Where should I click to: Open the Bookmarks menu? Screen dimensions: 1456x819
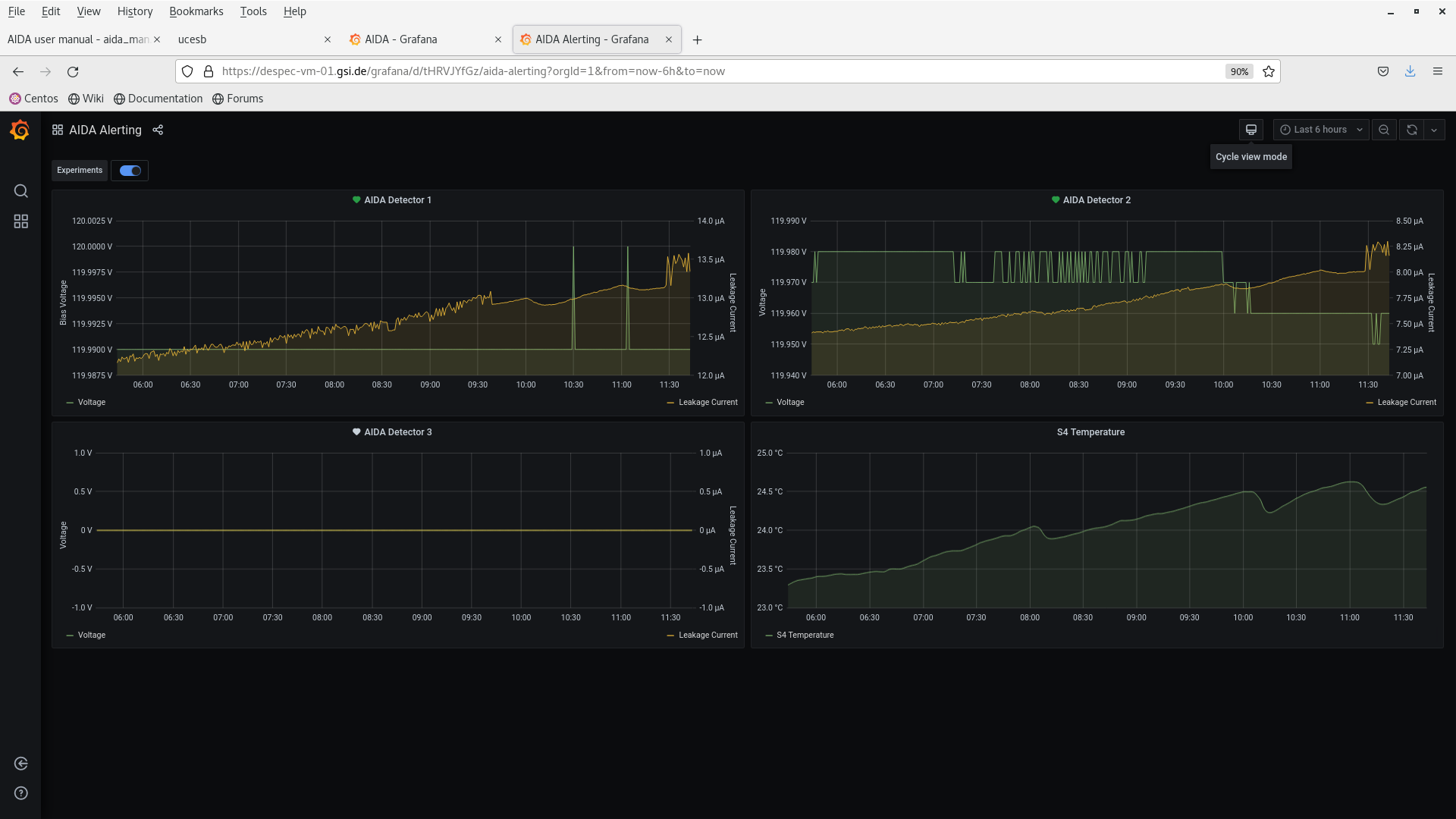(x=196, y=11)
